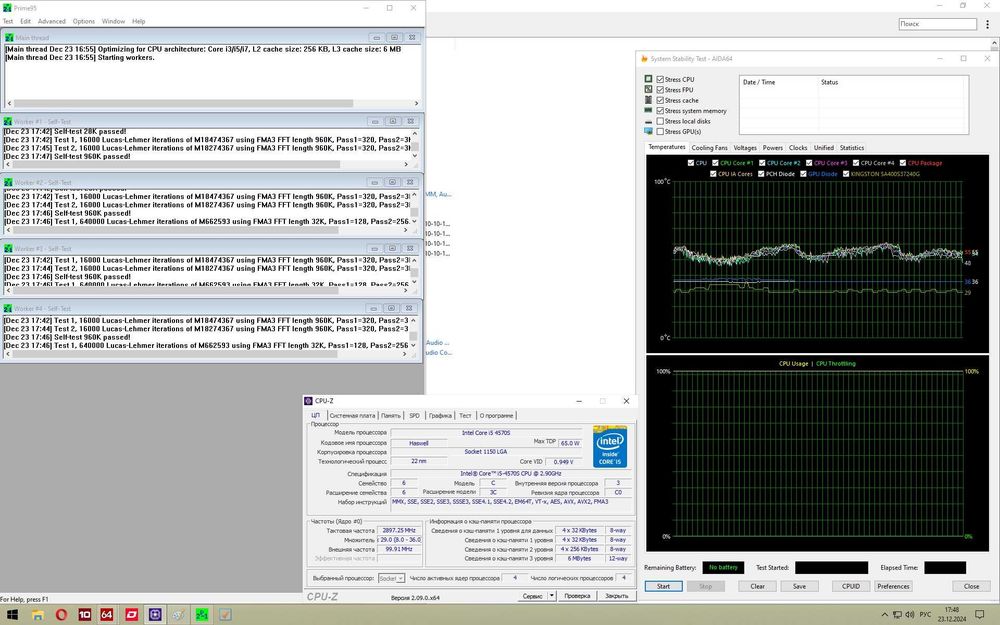Open the Память tab in CPU-Z
Viewport: 1000px width, 625px height.
coord(390,415)
